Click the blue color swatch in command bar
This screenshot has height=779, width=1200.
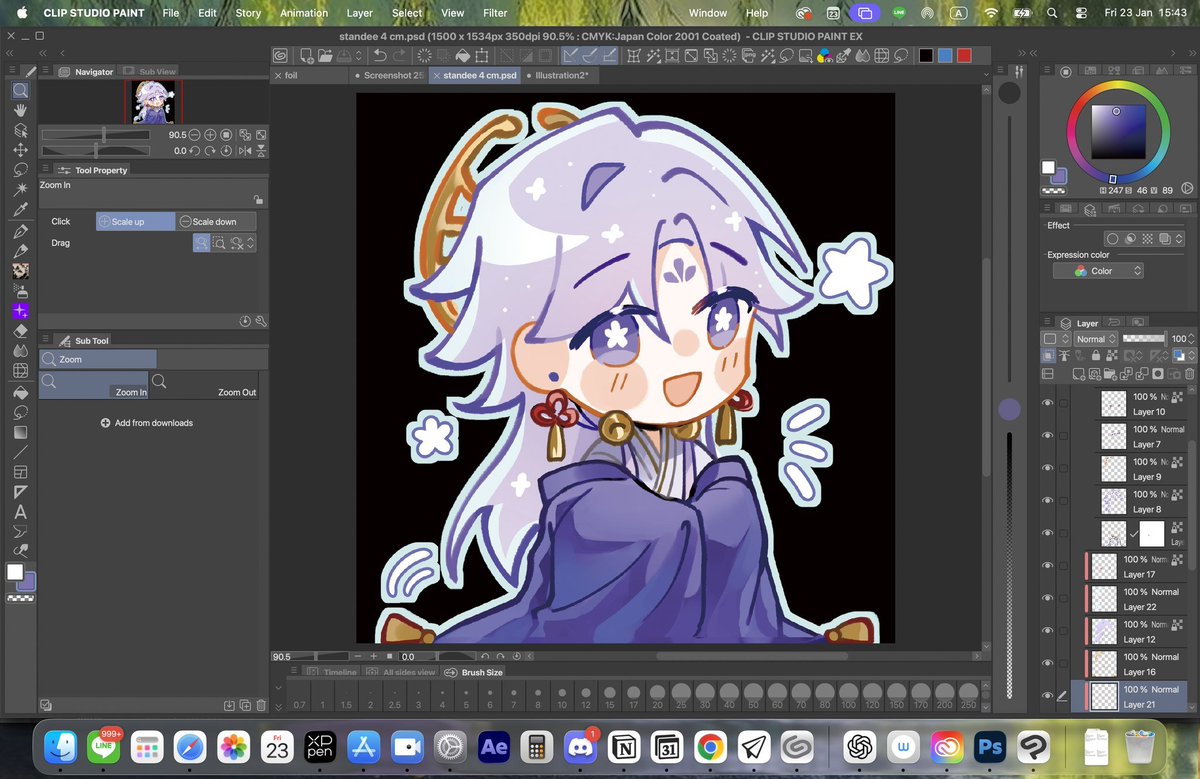[945, 56]
